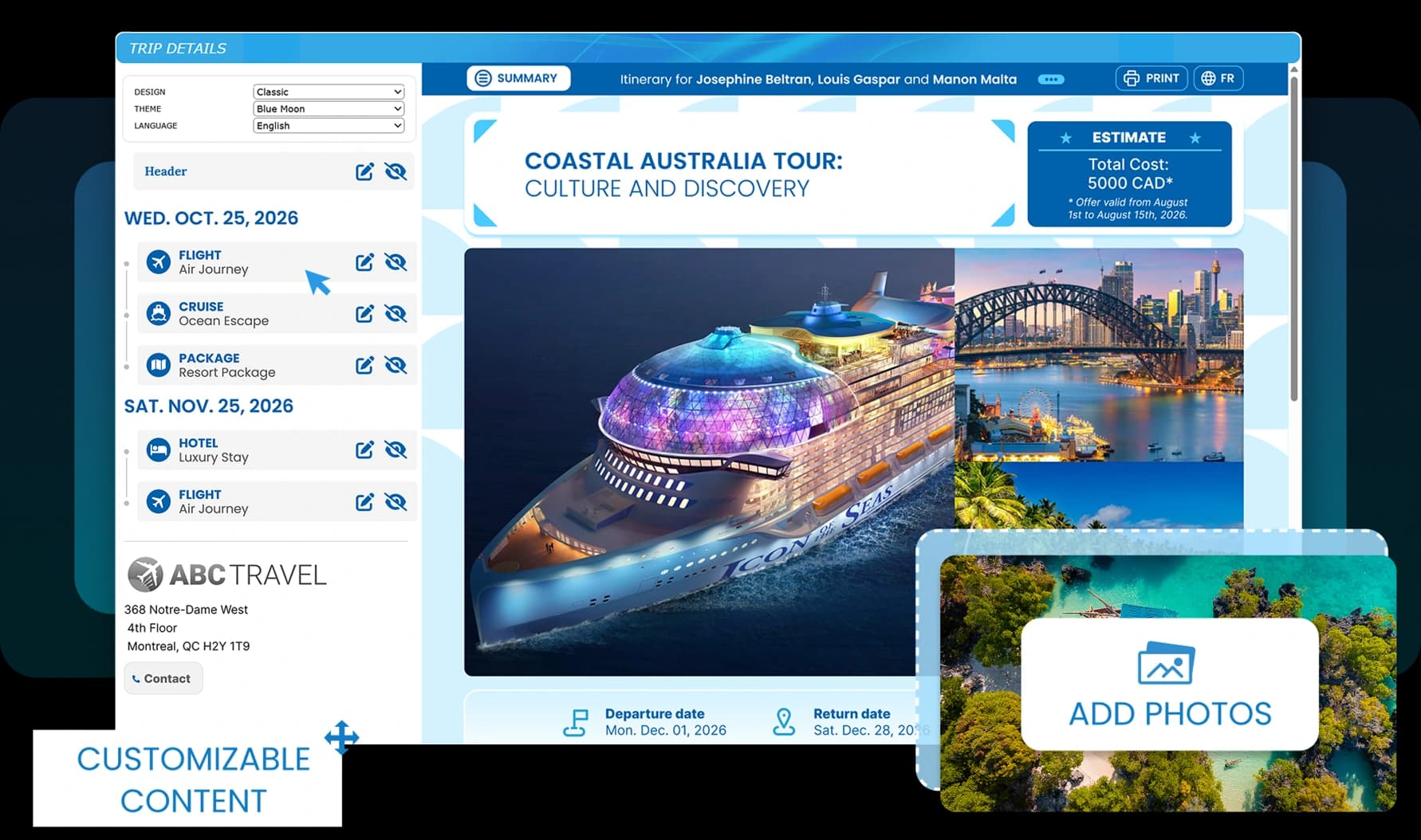Open the Design dropdown set to Classic
Screen dimensions: 1421x840
[x=329, y=92]
